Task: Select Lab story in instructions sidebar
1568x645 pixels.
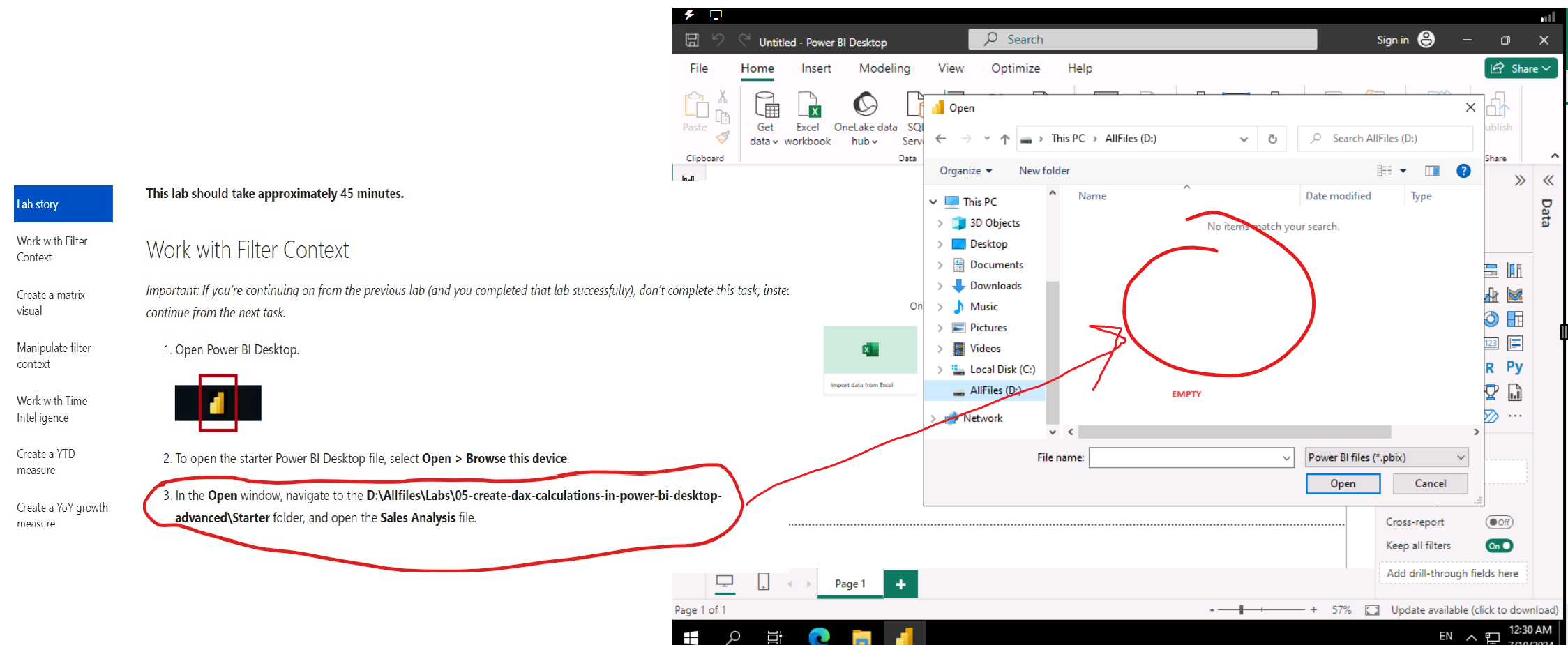Action: click(63, 204)
